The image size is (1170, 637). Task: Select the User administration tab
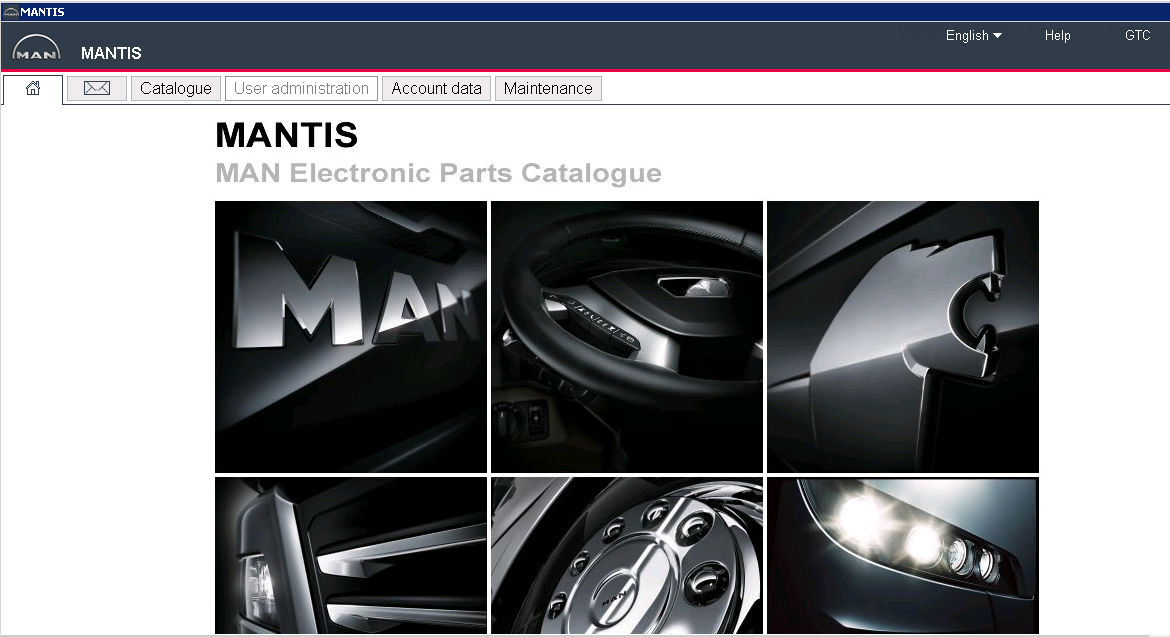point(301,89)
